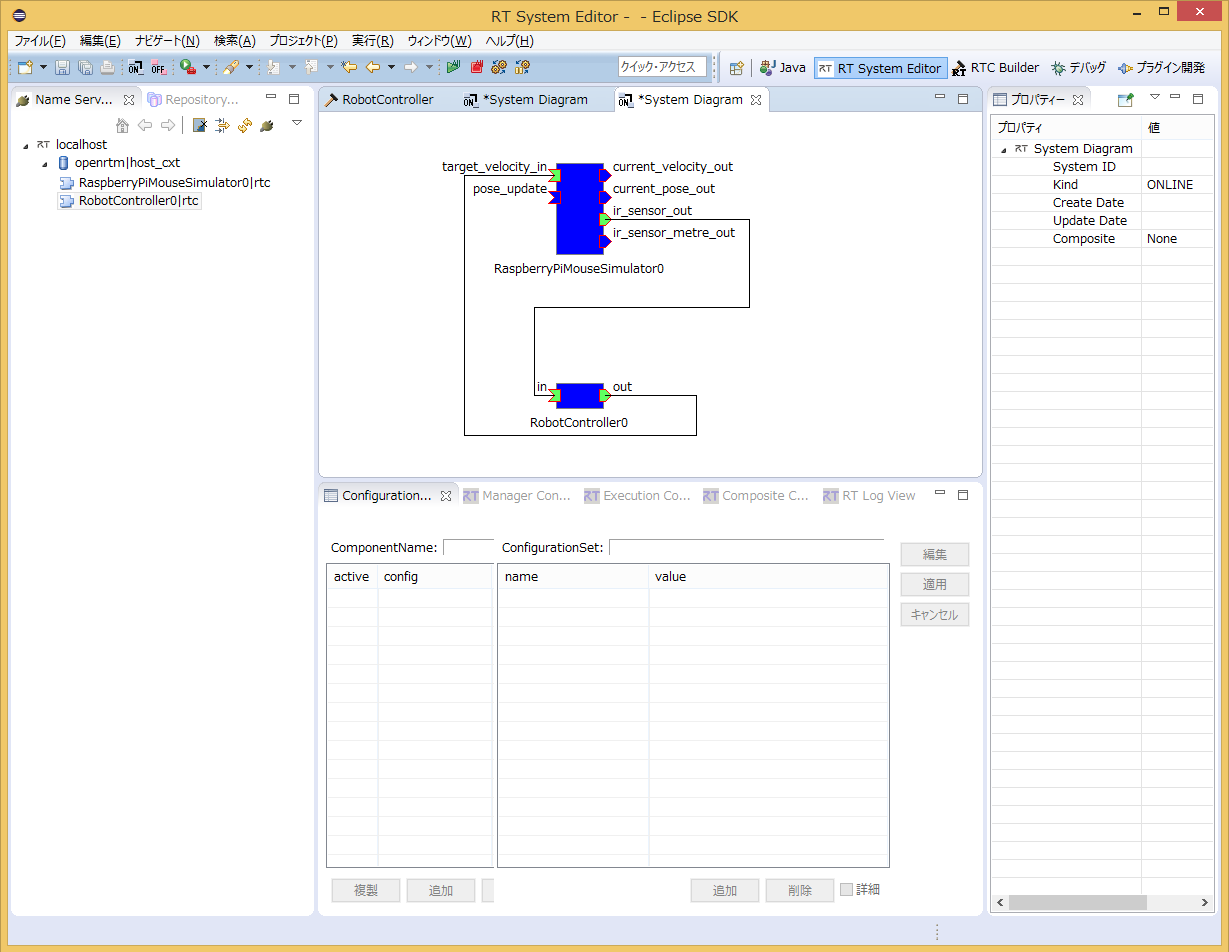
Task: Open the 実行(R) menu
Action: point(372,41)
